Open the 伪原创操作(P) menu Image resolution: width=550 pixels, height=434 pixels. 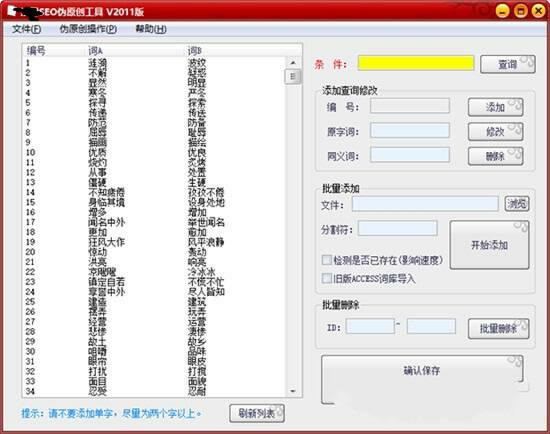pyautogui.click(x=88, y=29)
